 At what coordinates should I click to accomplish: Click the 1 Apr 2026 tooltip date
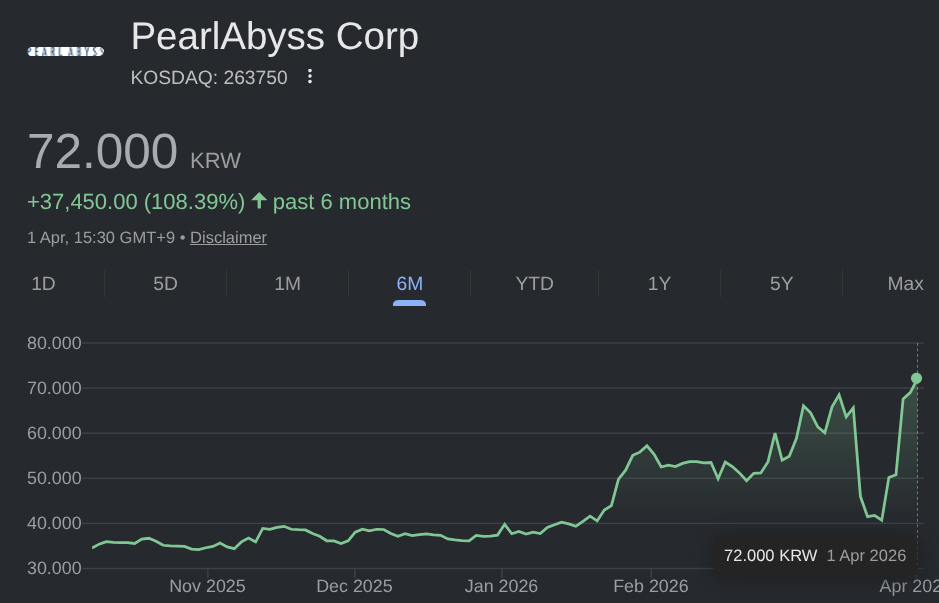[866, 556]
